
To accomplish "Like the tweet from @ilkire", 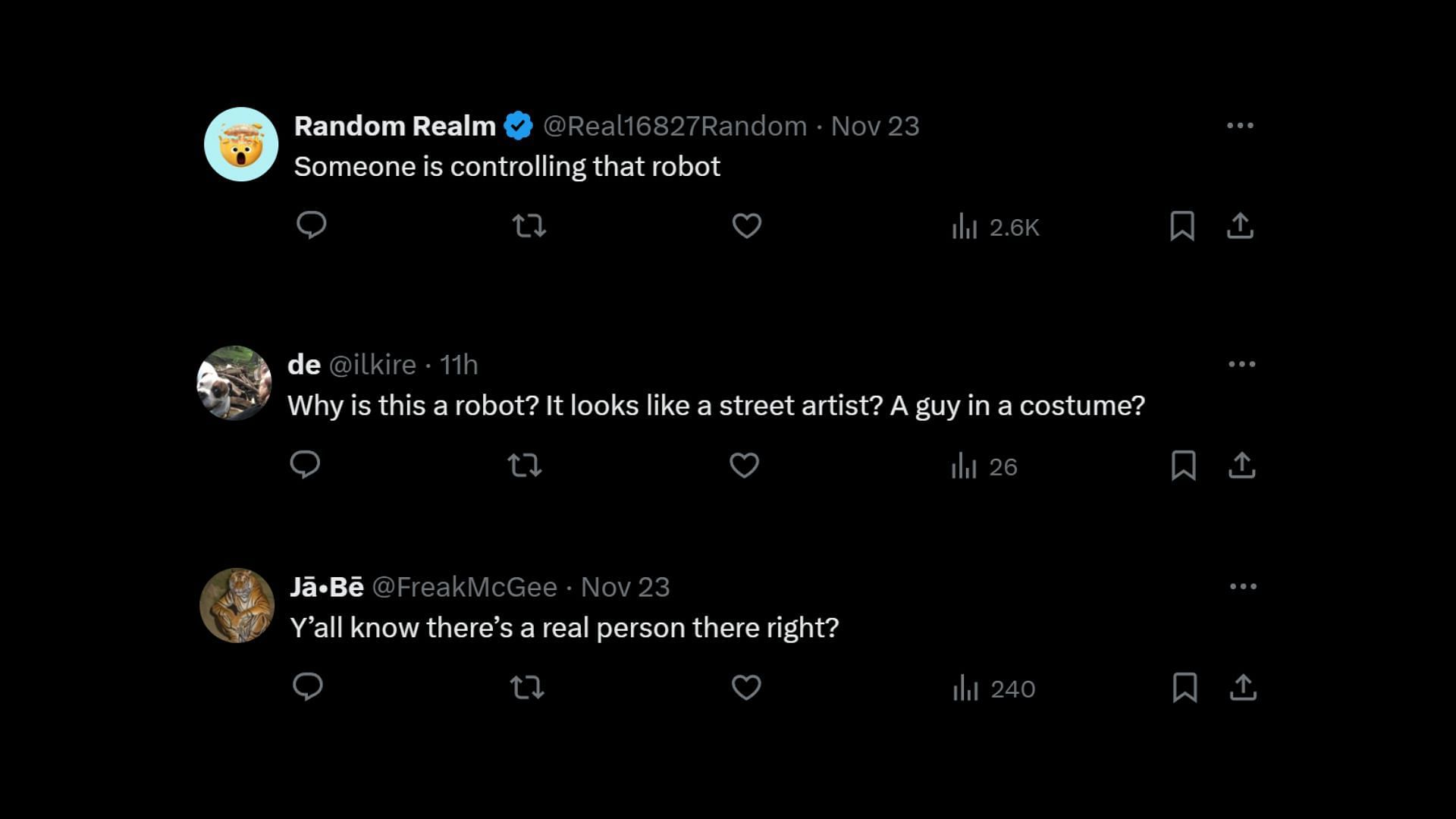I will point(744,465).
